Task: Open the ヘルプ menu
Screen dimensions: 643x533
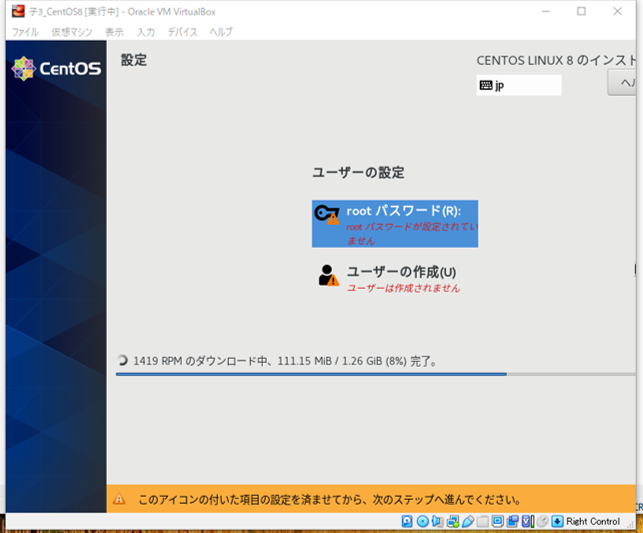Action: pos(221,32)
